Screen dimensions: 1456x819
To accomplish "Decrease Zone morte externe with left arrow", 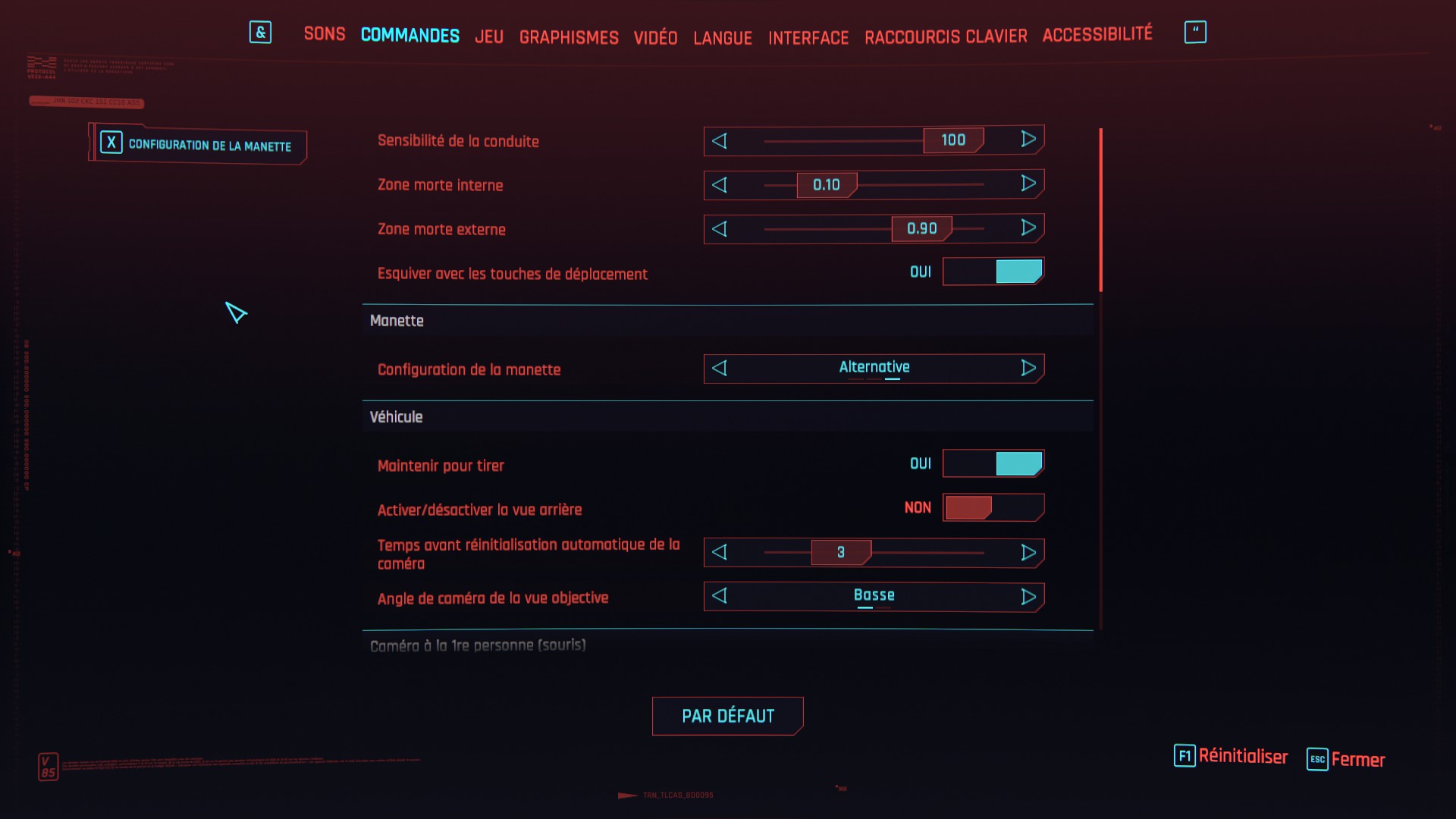I will pos(720,228).
